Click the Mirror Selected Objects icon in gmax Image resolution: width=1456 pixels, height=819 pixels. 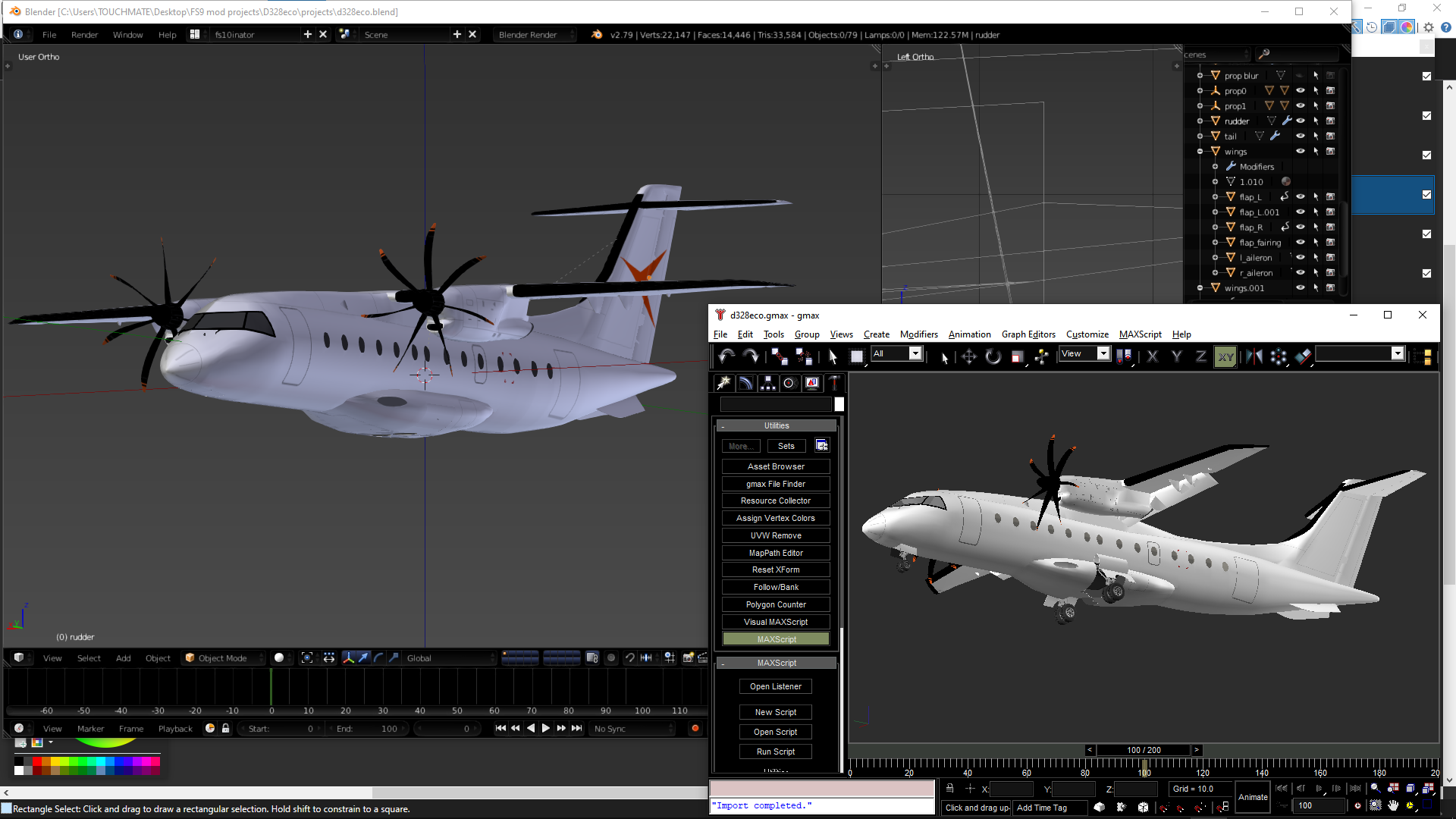point(1254,356)
